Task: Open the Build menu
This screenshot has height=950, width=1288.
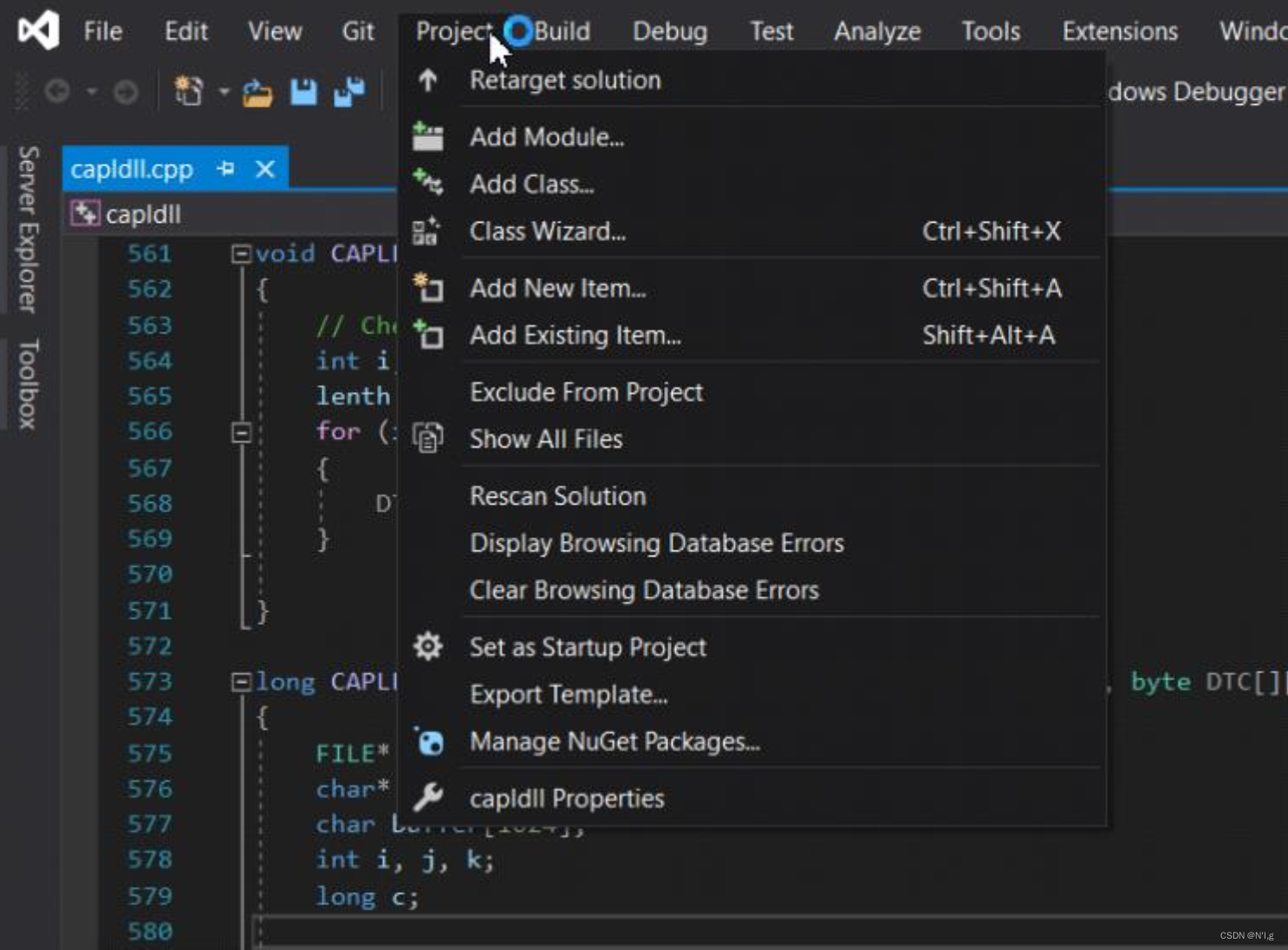Action: [562, 31]
